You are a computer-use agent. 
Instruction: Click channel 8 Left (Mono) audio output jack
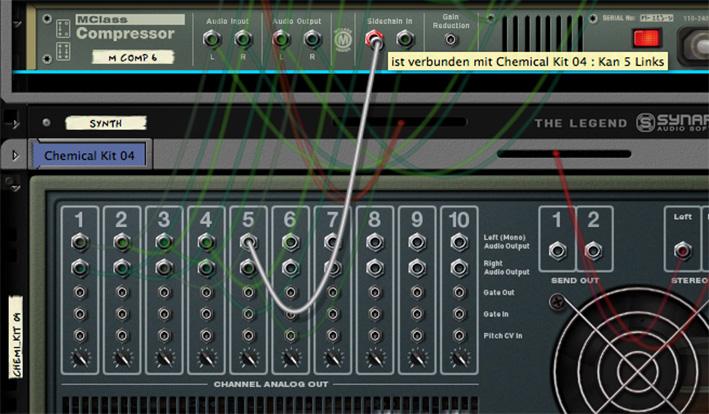click(x=374, y=242)
